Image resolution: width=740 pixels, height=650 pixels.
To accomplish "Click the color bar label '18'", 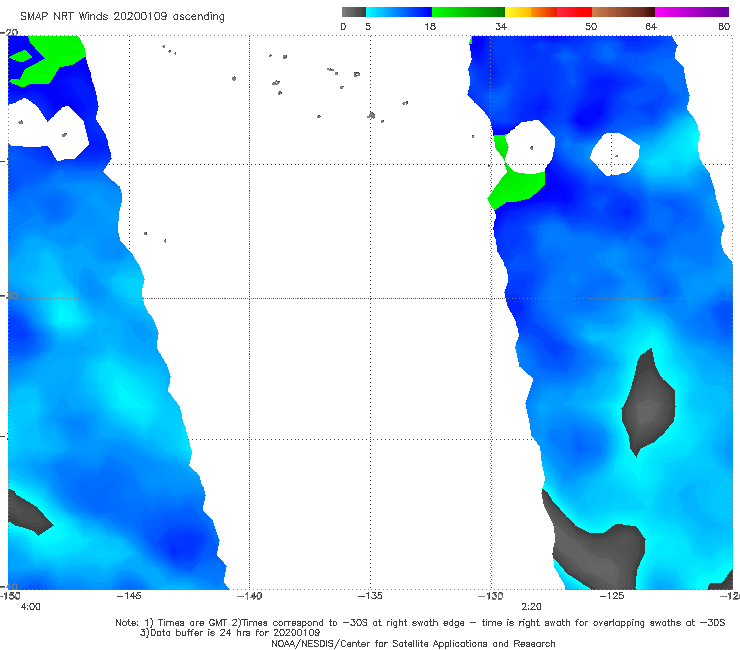I will click(429, 26).
